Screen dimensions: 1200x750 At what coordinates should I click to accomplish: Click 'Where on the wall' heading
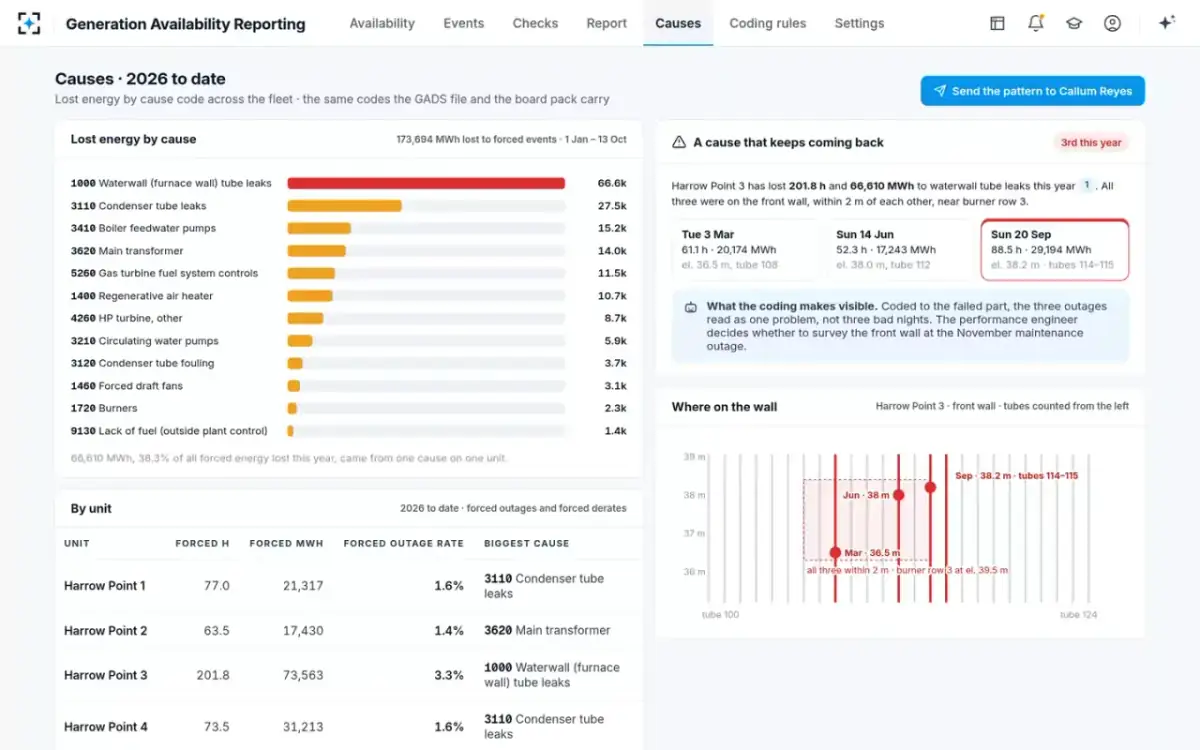click(x=724, y=406)
